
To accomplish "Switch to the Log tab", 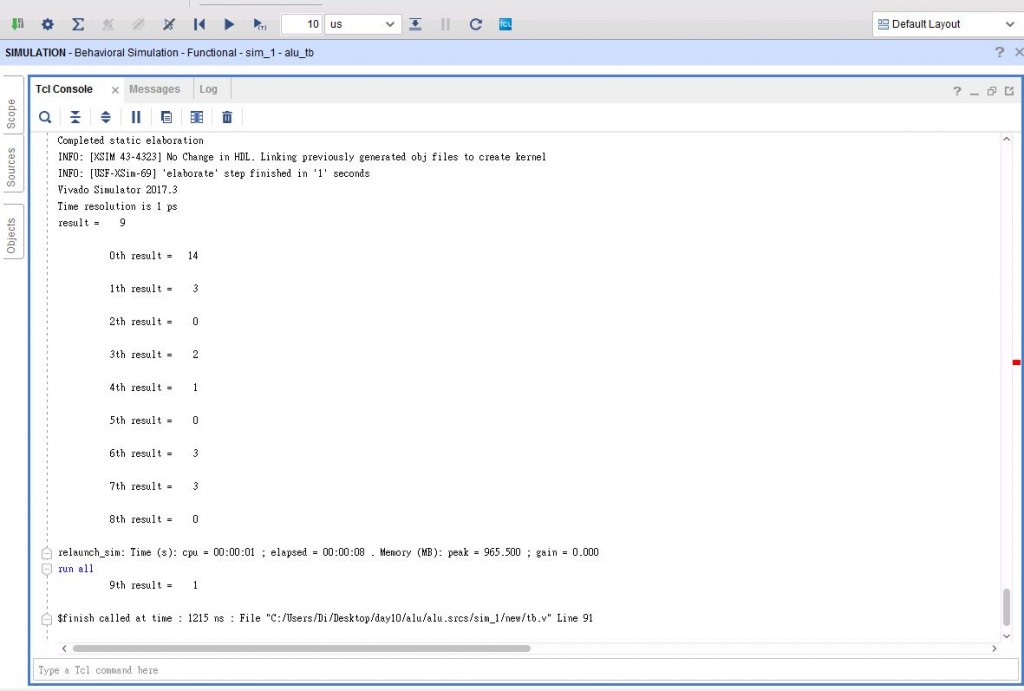I will pos(208,89).
